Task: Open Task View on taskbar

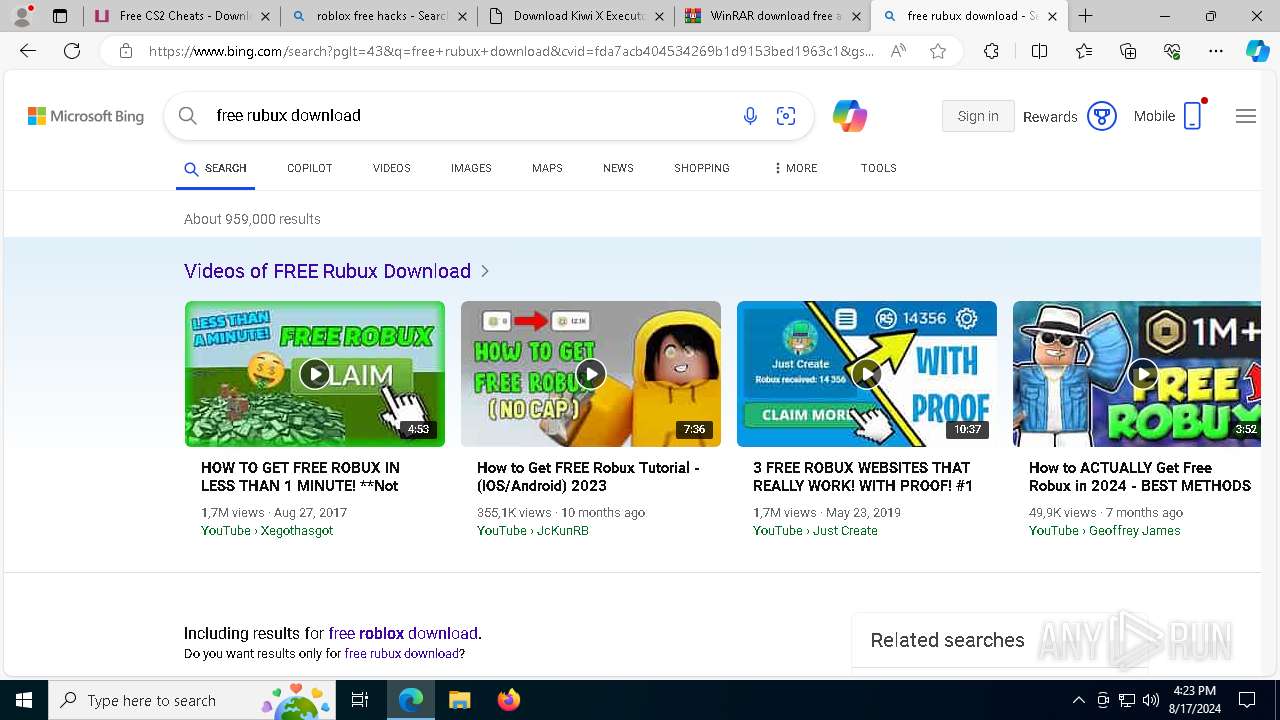Action: tap(360, 700)
